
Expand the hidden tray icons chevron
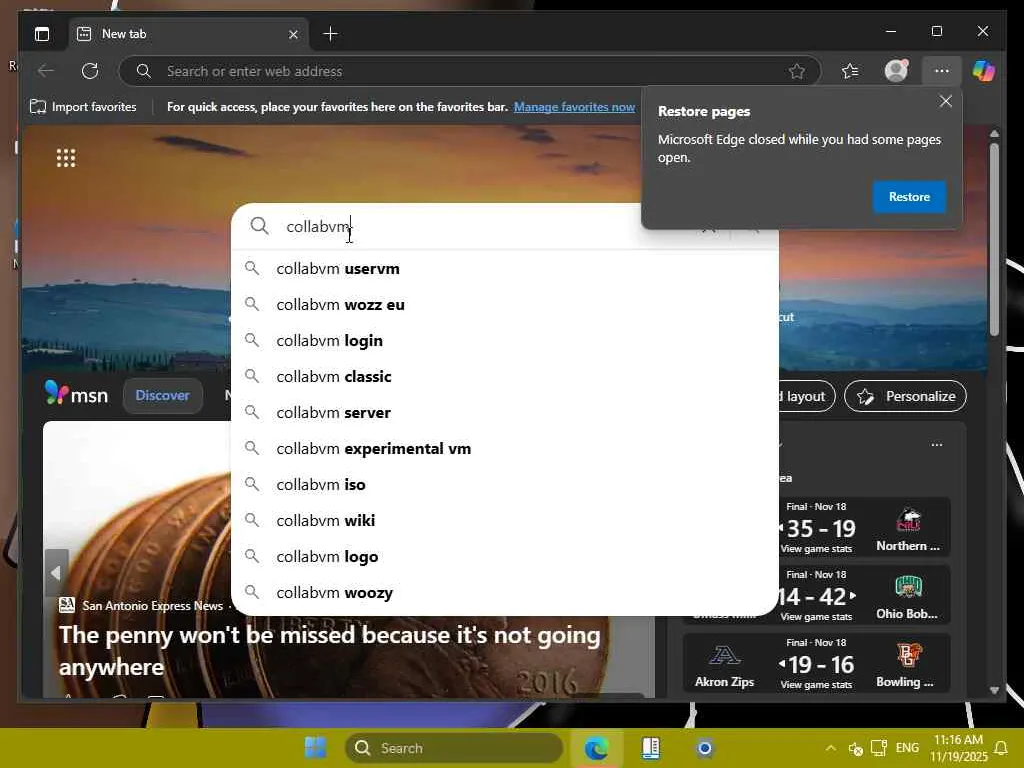coord(830,748)
